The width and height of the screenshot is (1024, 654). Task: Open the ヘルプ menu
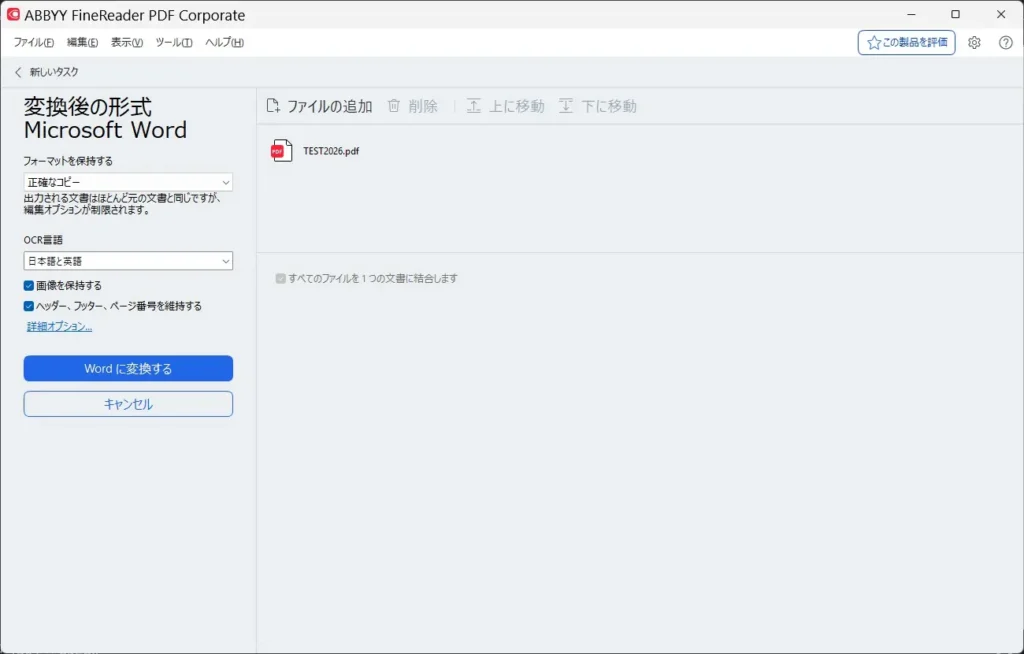[x=225, y=42]
